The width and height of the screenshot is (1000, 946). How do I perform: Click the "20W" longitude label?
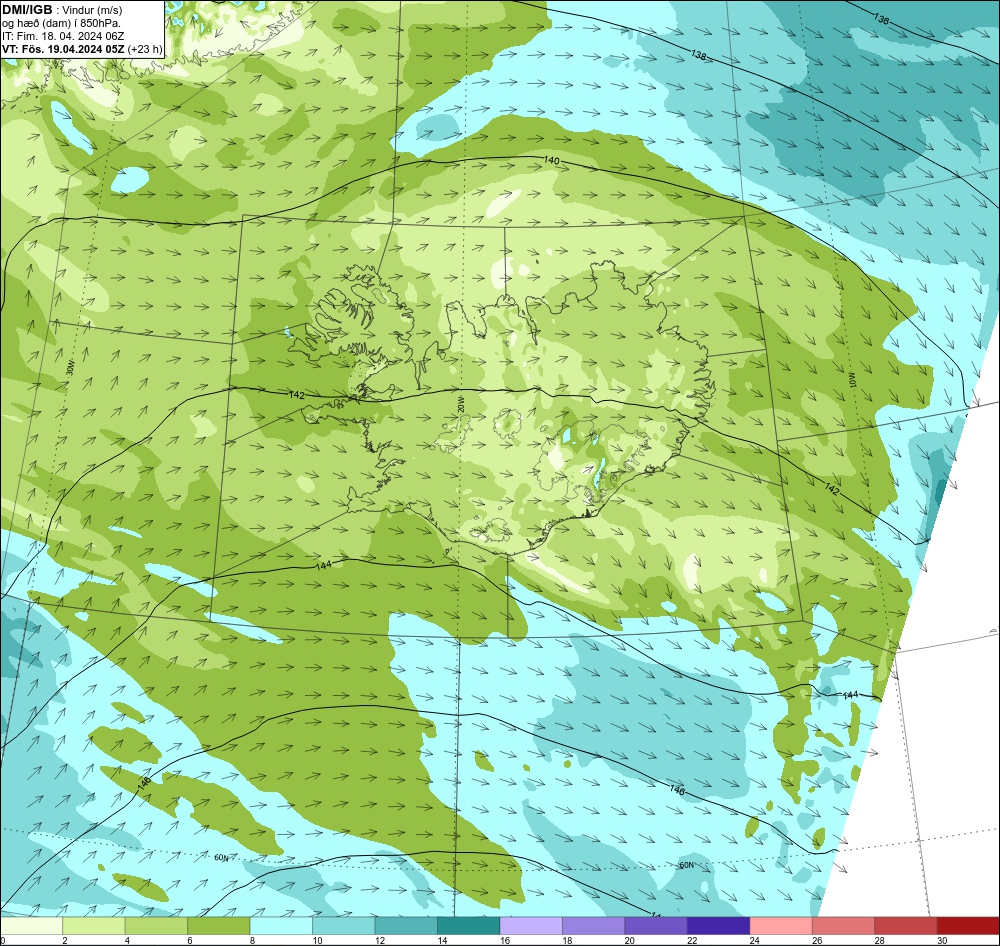[x=460, y=404]
